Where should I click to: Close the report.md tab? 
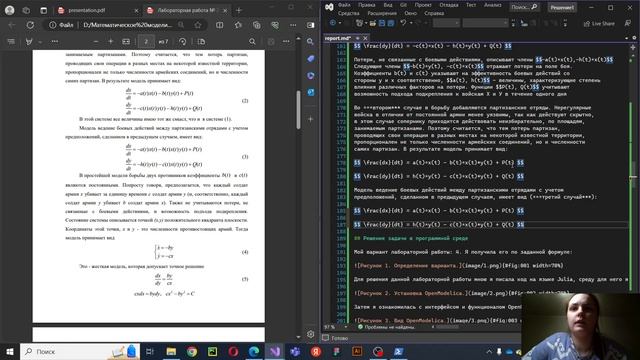[x=365, y=38]
